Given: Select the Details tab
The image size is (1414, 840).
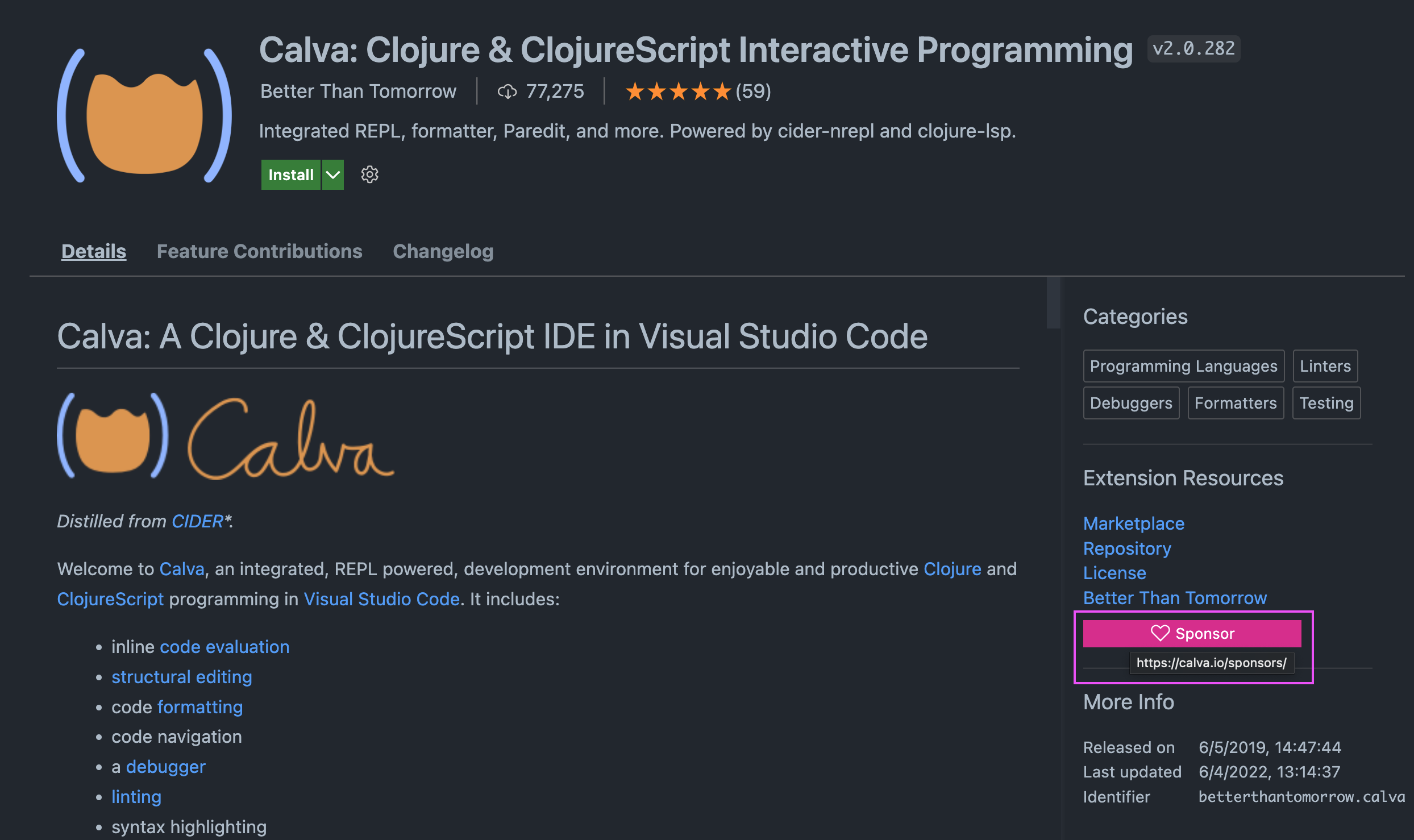Looking at the screenshot, I should [94, 251].
